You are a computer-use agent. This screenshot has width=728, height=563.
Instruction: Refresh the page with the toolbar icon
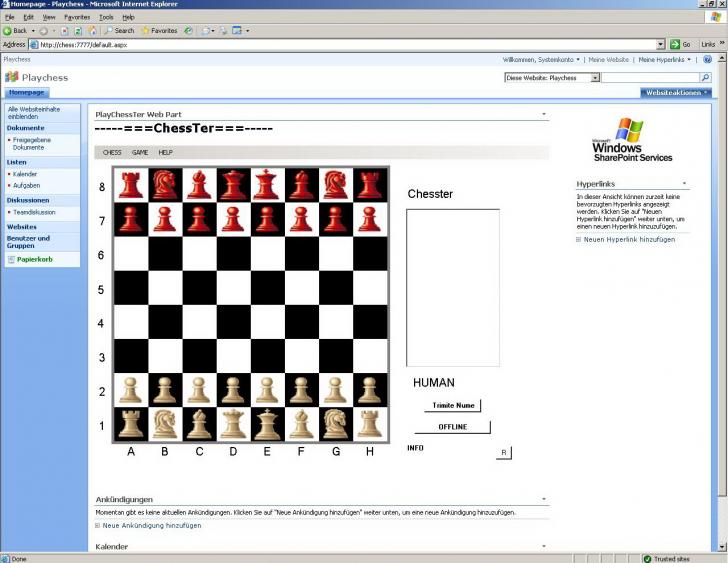coord(78,31)
